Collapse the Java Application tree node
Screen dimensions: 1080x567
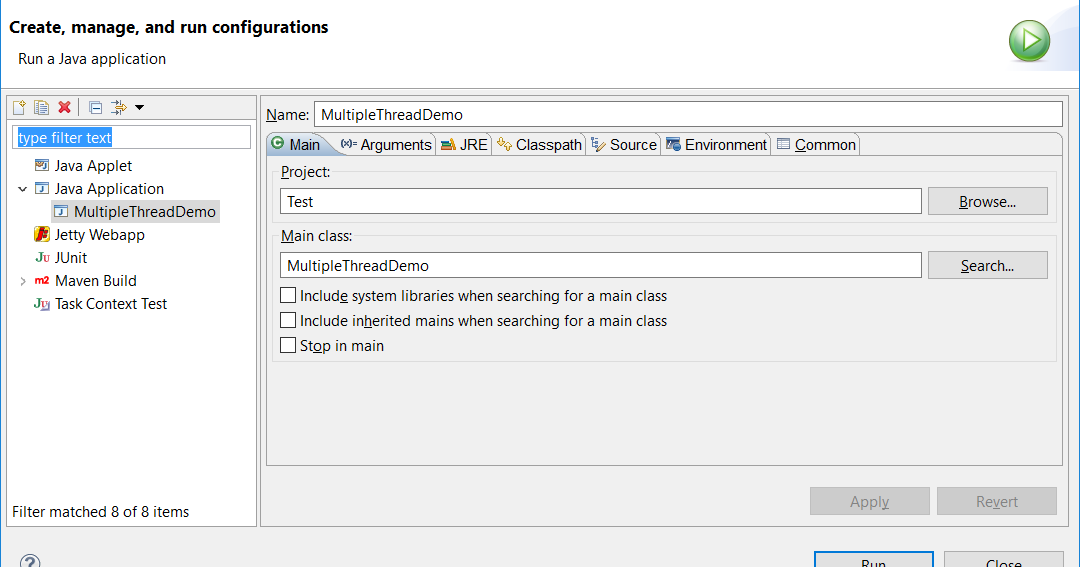click(x=23, y=189)
